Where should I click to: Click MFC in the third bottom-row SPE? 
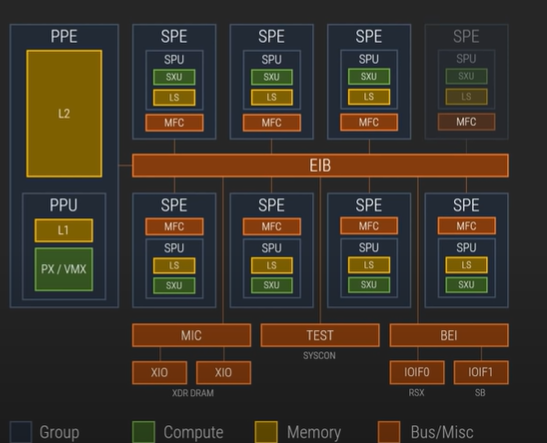click(369, 226)
